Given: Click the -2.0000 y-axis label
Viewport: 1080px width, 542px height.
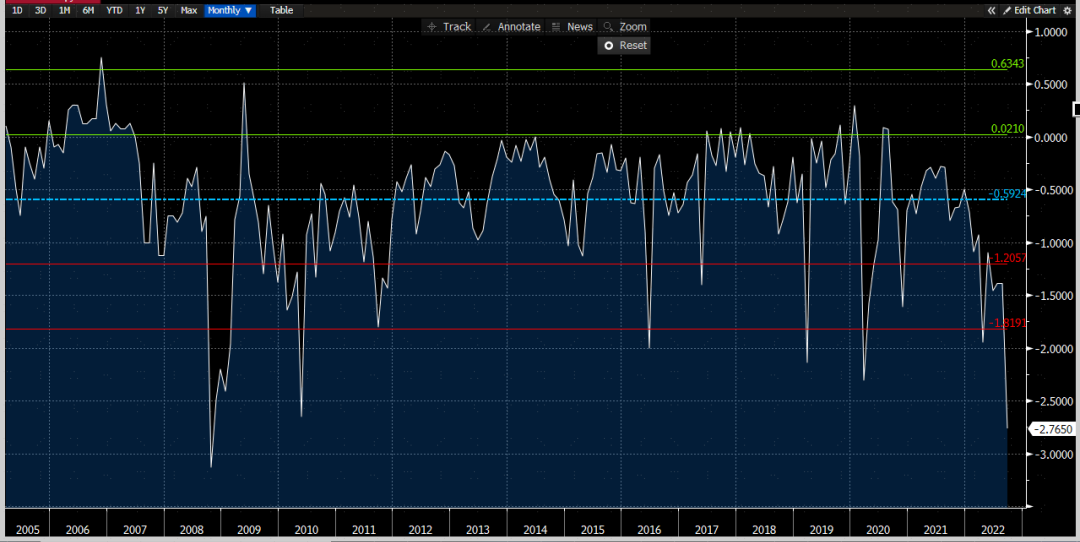Looking at the screenshot, I should tap(1054, 348).
